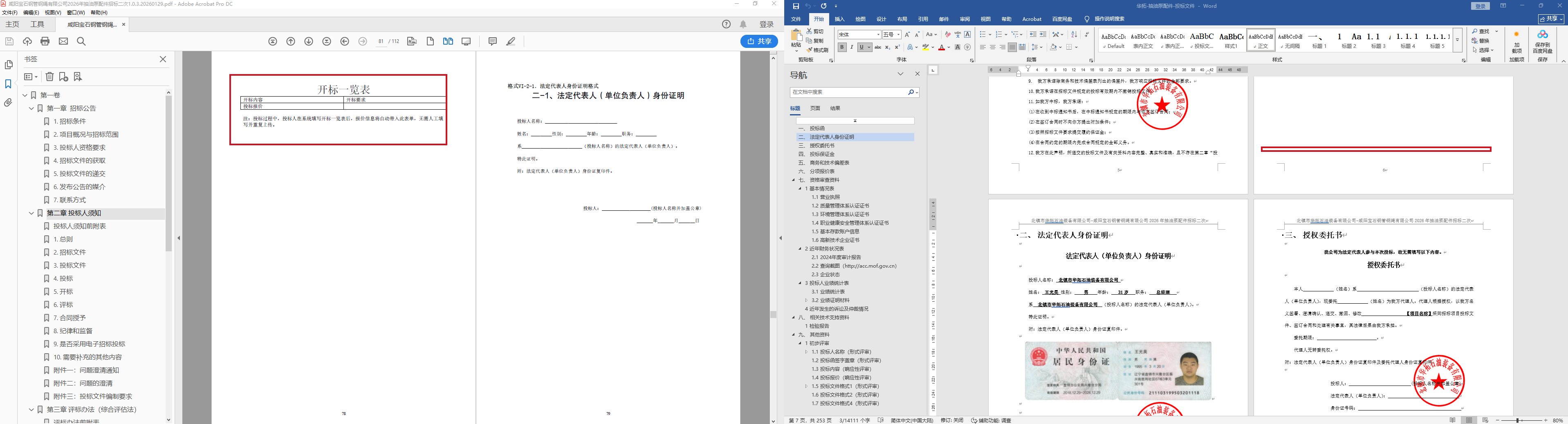
Task: Click the Acrobat 共享 share button
Action: [759, 41]
